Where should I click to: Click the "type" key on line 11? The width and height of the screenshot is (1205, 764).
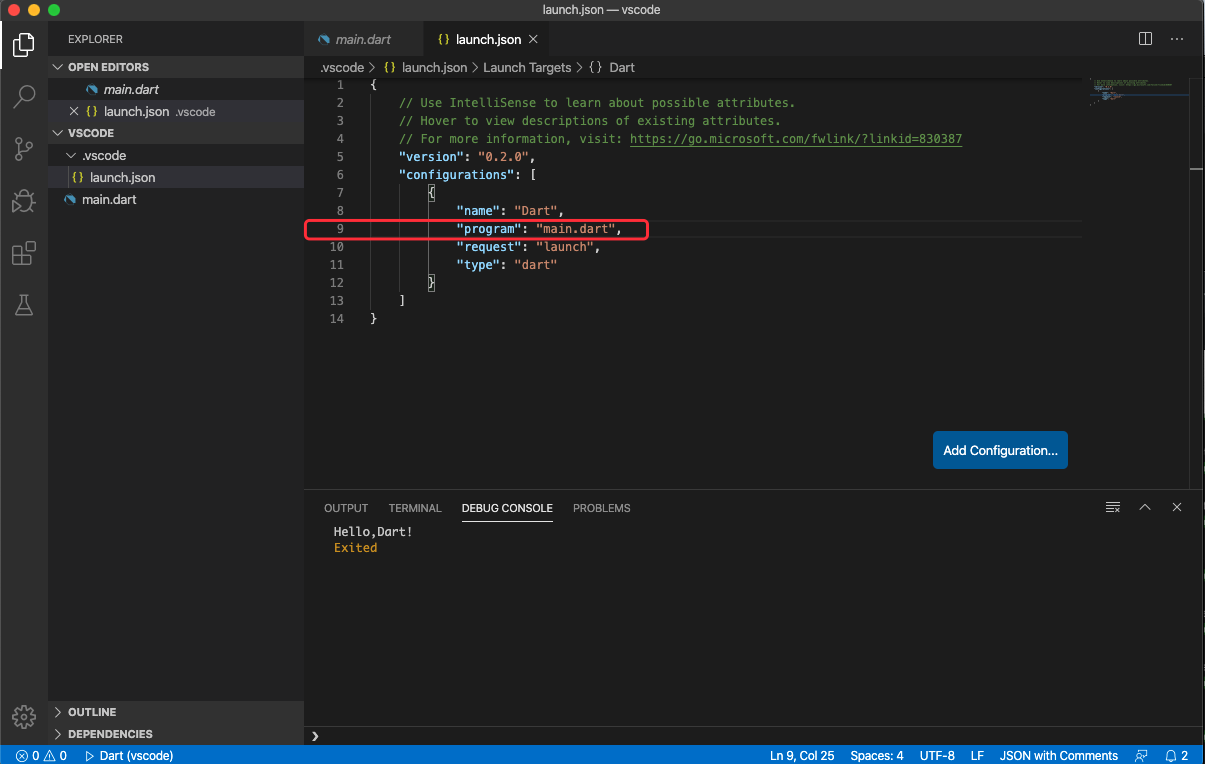coord(477,265)
